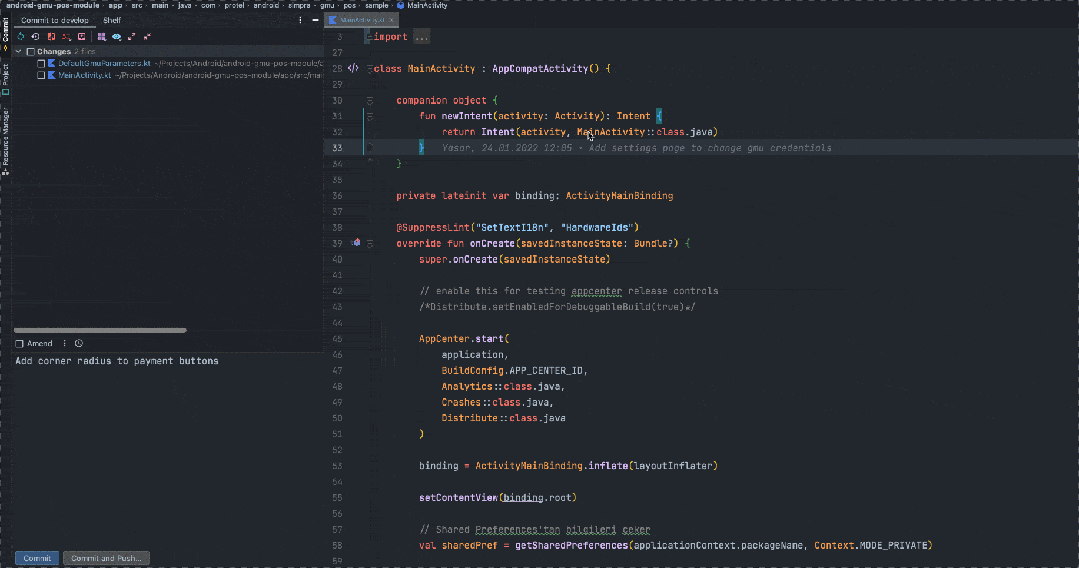
Task: Fold the onCreate function on line 39
Action: point(370,244)
